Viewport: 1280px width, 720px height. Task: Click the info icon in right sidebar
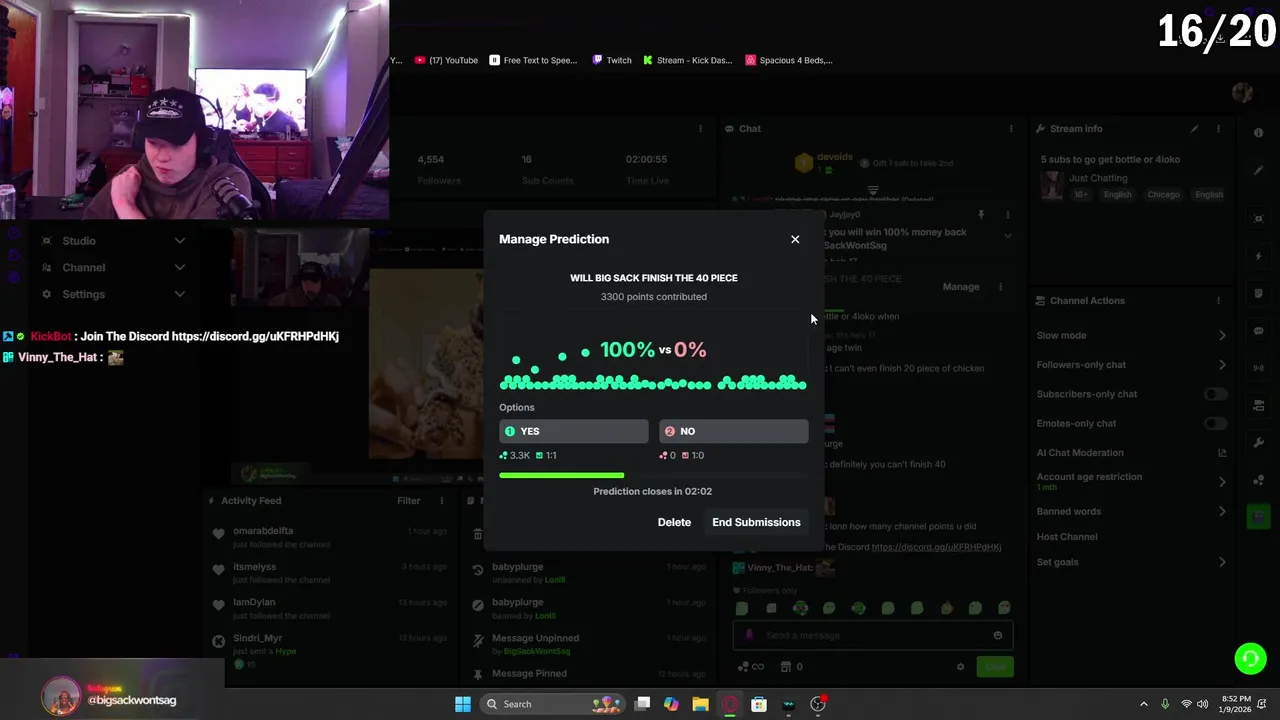[x=1259, y=133]
